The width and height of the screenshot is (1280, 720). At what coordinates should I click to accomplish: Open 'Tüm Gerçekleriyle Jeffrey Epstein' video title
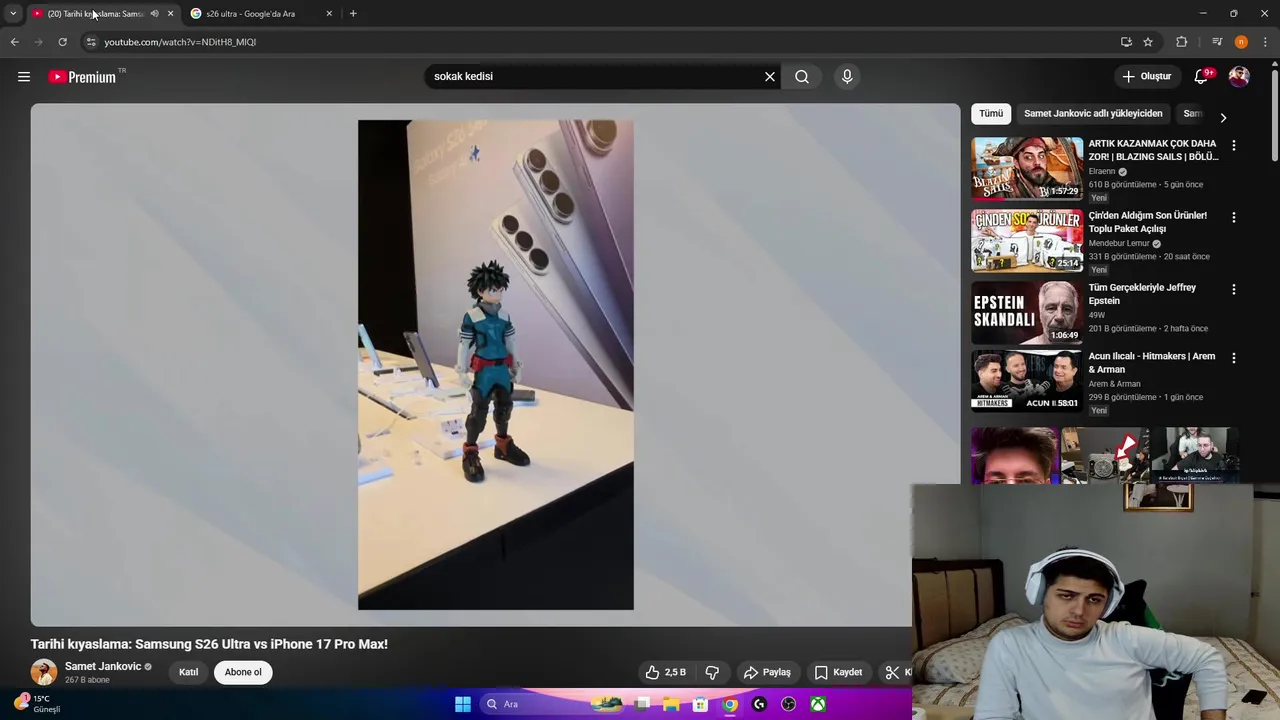tap(1142, 294)
